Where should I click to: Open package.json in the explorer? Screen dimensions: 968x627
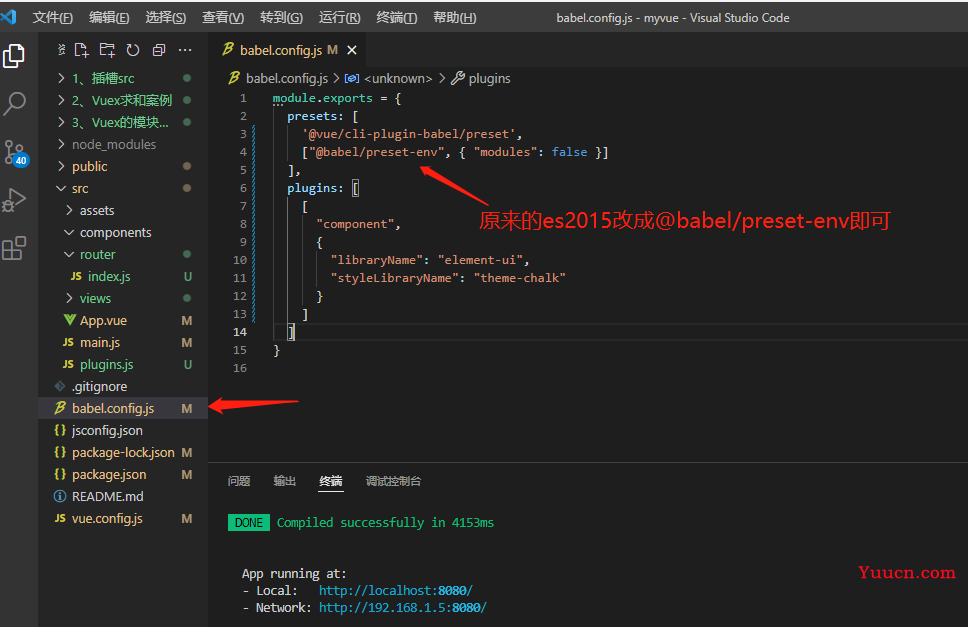123,475
